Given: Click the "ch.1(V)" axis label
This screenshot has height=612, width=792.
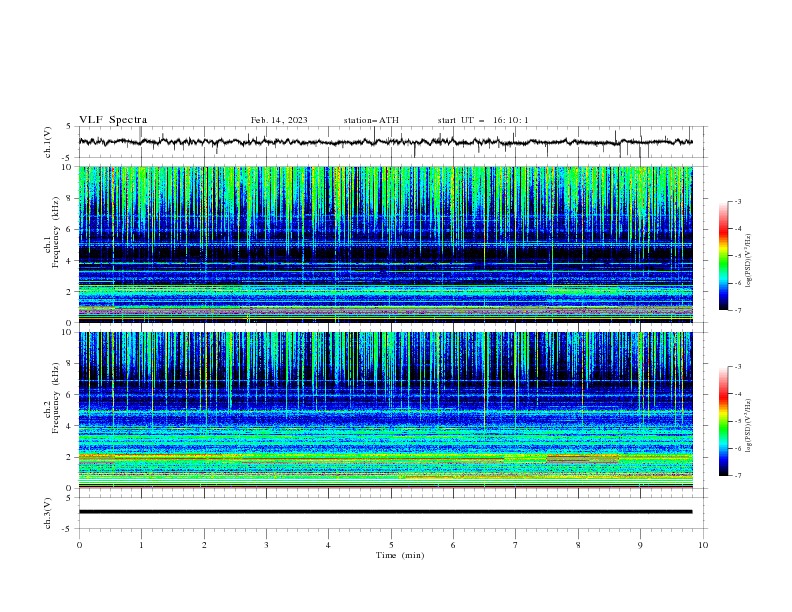Looking at the screenshot, I should (x=48, y=142).
